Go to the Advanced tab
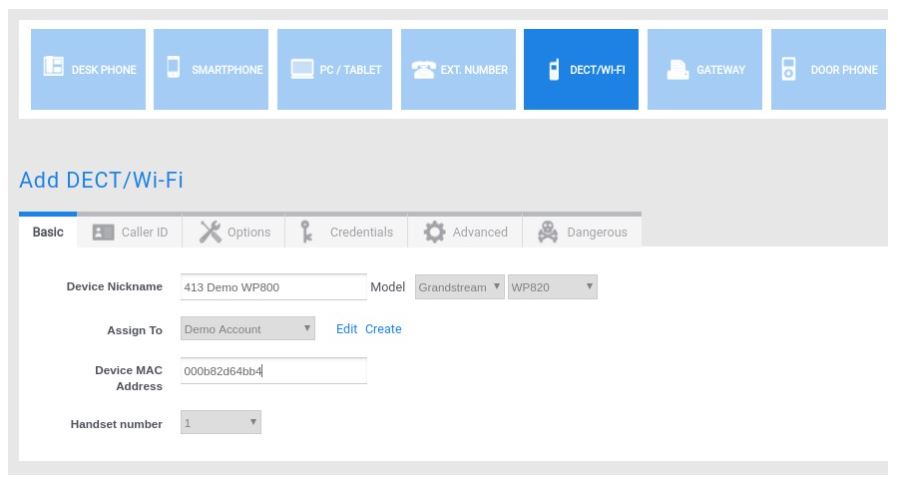The width and height of the screenshot is (900, 483). point(464,232)
